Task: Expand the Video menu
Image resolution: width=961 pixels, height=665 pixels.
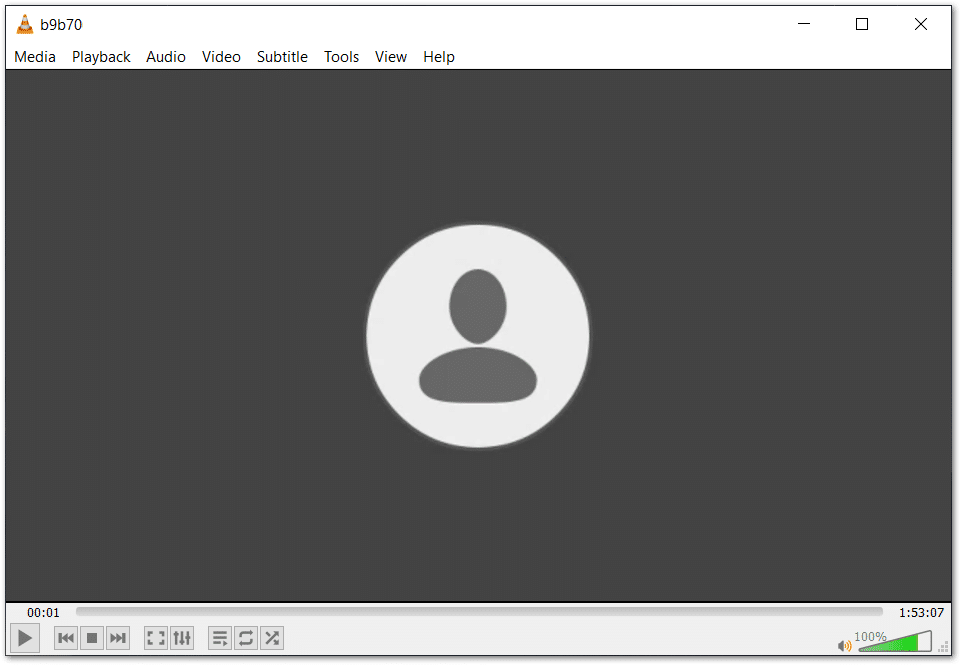Action: [x=221, y=57]
